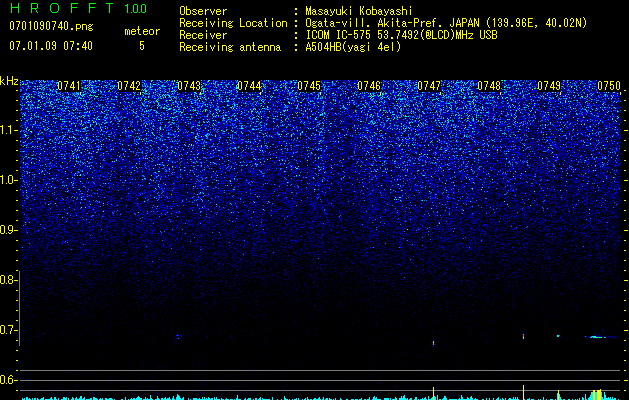The width and height of the screenshot is (629, 400).
Task: Click time marker 0746
Action: pos(369,86)
